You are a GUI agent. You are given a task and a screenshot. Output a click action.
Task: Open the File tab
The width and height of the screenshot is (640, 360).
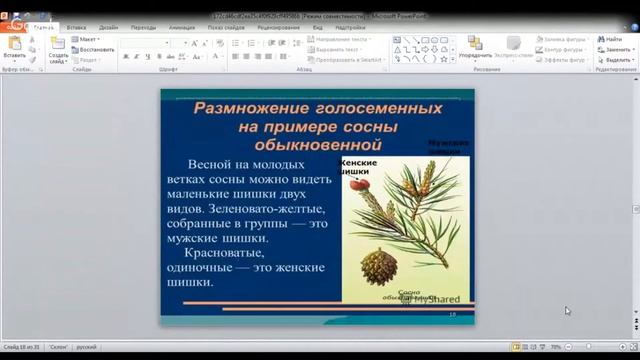(x=13, y=27)
